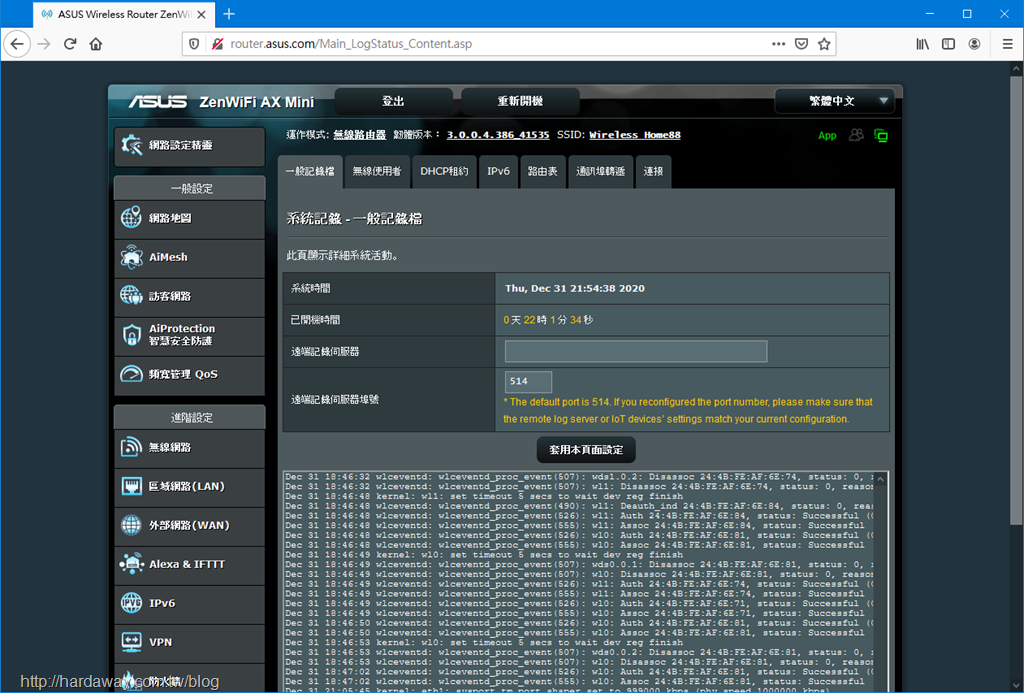
Task: Save the page to Pocket
Action: (801, 44)
